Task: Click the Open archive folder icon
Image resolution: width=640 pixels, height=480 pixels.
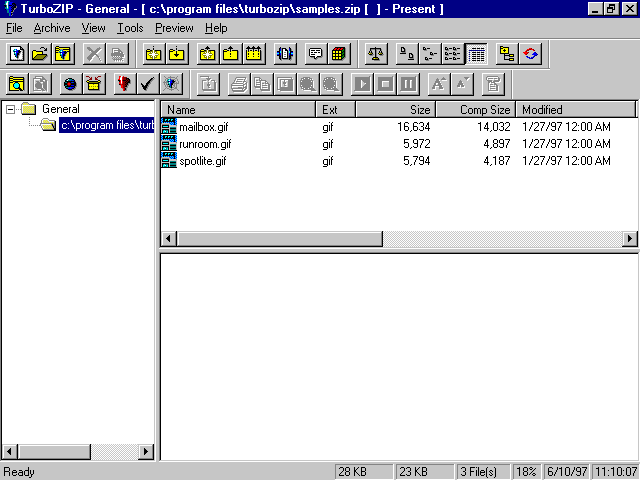Action: [40, 54]
